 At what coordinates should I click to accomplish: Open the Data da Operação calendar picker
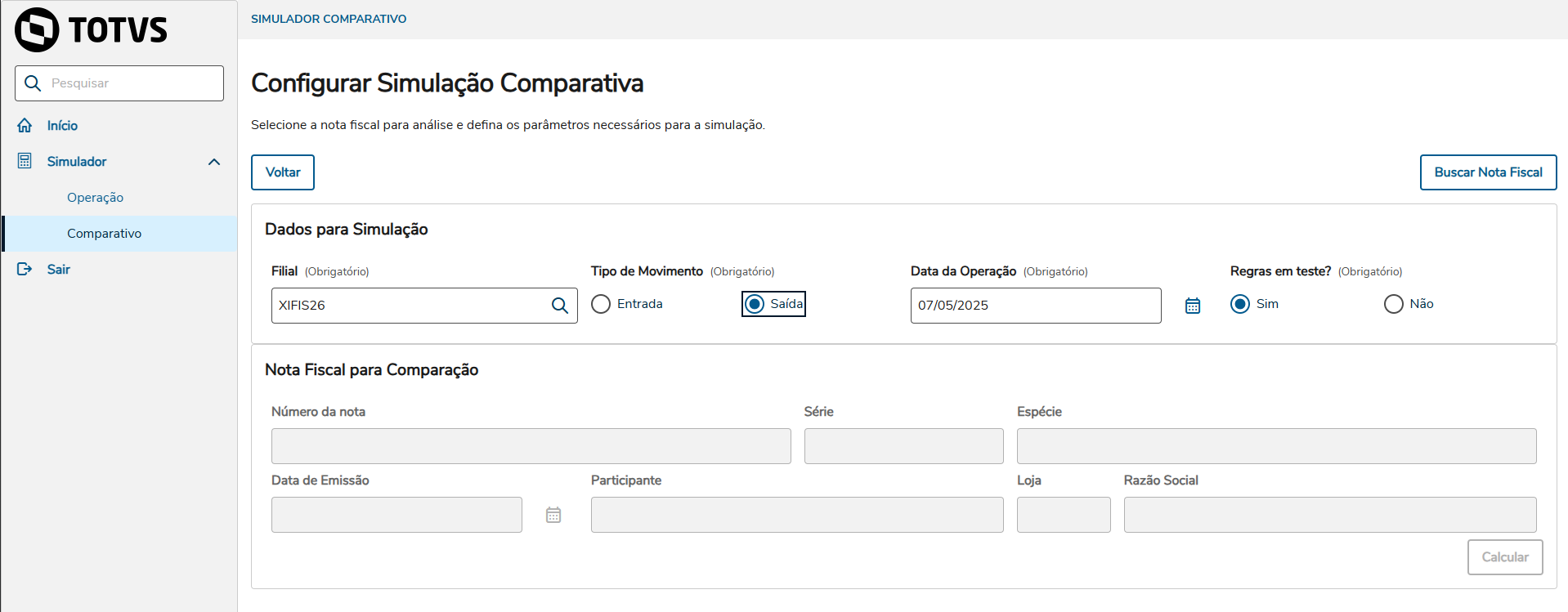[x=1193, y=306]
